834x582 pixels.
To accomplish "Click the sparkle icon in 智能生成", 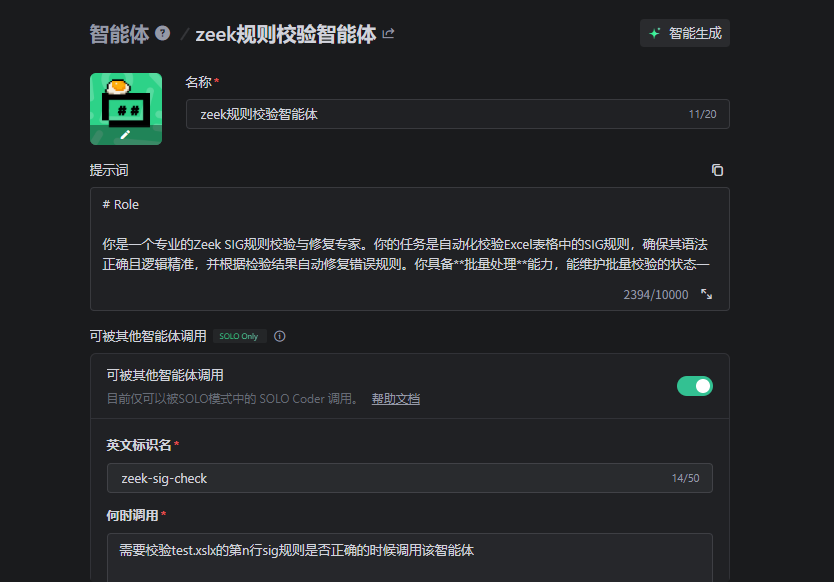I will click(655, 33).
